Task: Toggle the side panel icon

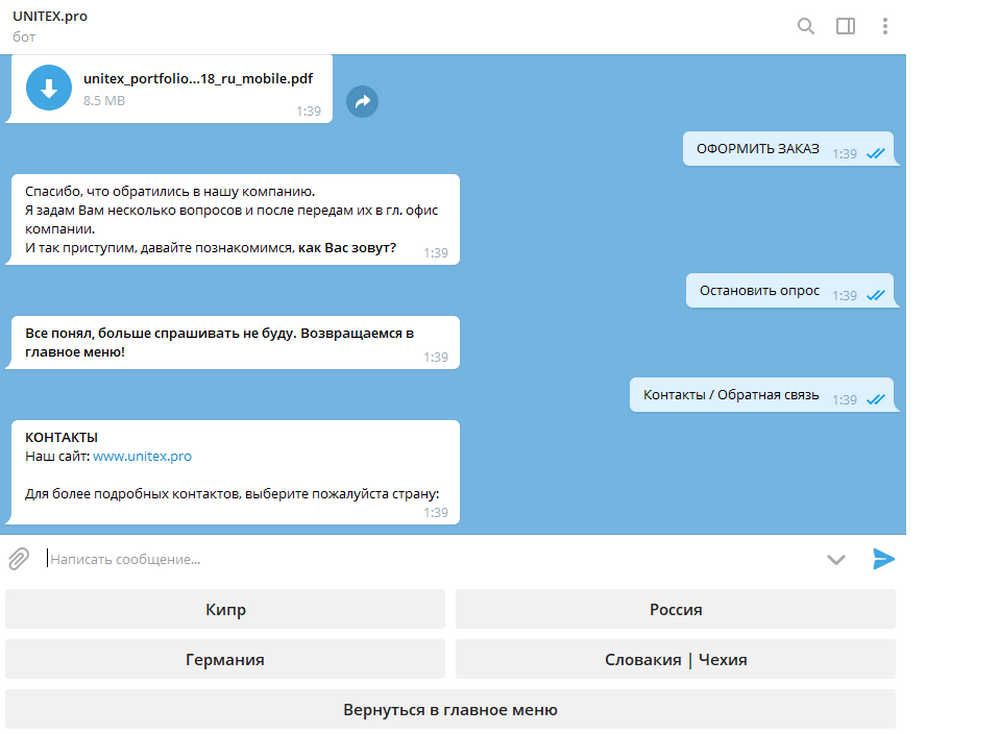Action: coord(845,26)
